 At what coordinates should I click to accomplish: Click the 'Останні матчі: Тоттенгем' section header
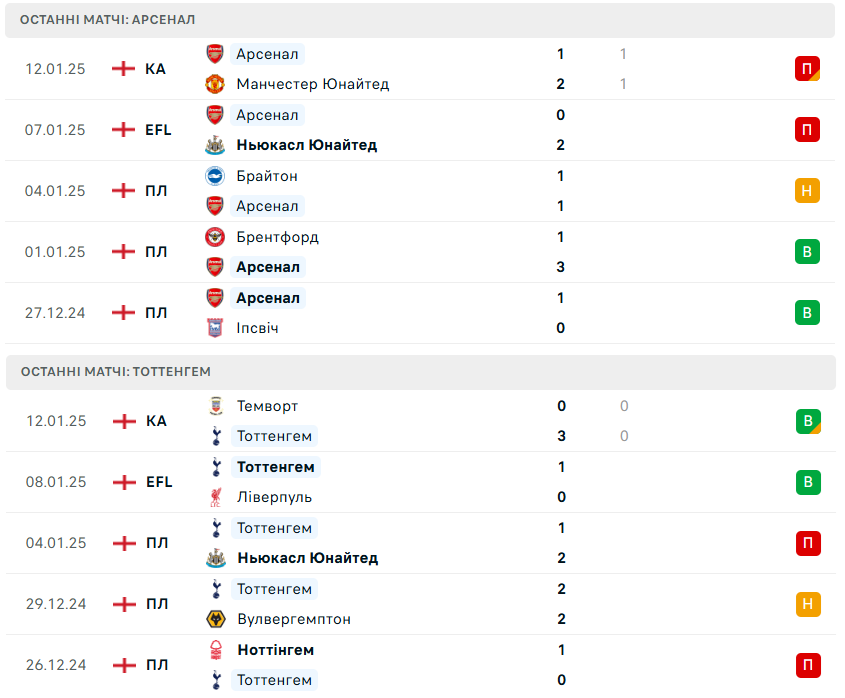tap(116, 372)
